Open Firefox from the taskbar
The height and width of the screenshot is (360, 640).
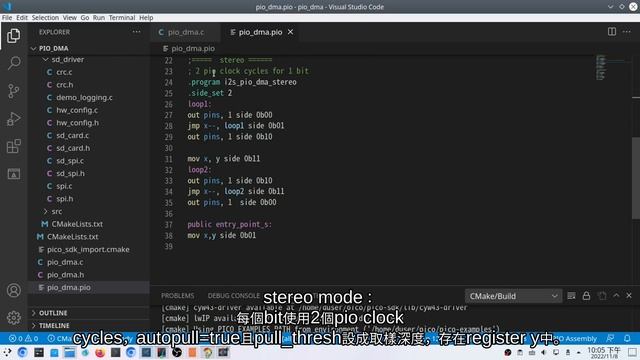coord(100,352)
